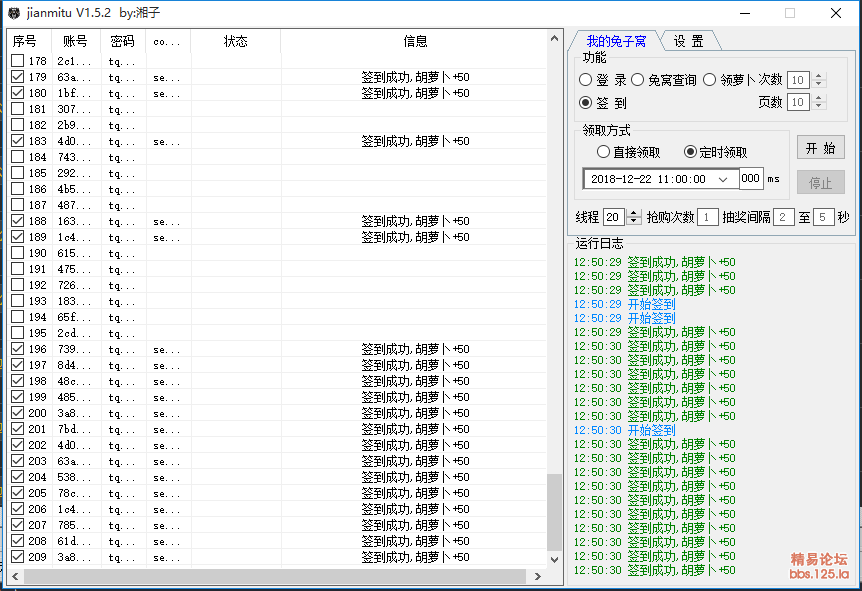The width and height of the screenshot is (862, 591).
Task: Check the checkbox for row 178
Action: pos(18,60)
